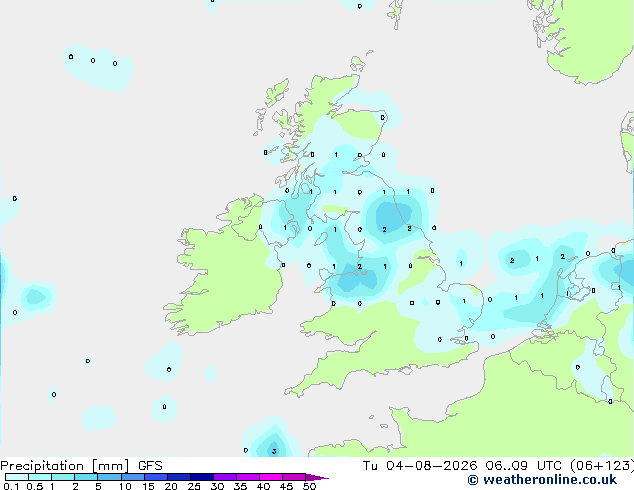Click the 40–45 mm magenta legend swatch
Viewport: 634px width, 490px height.
(x=271, y=477)
